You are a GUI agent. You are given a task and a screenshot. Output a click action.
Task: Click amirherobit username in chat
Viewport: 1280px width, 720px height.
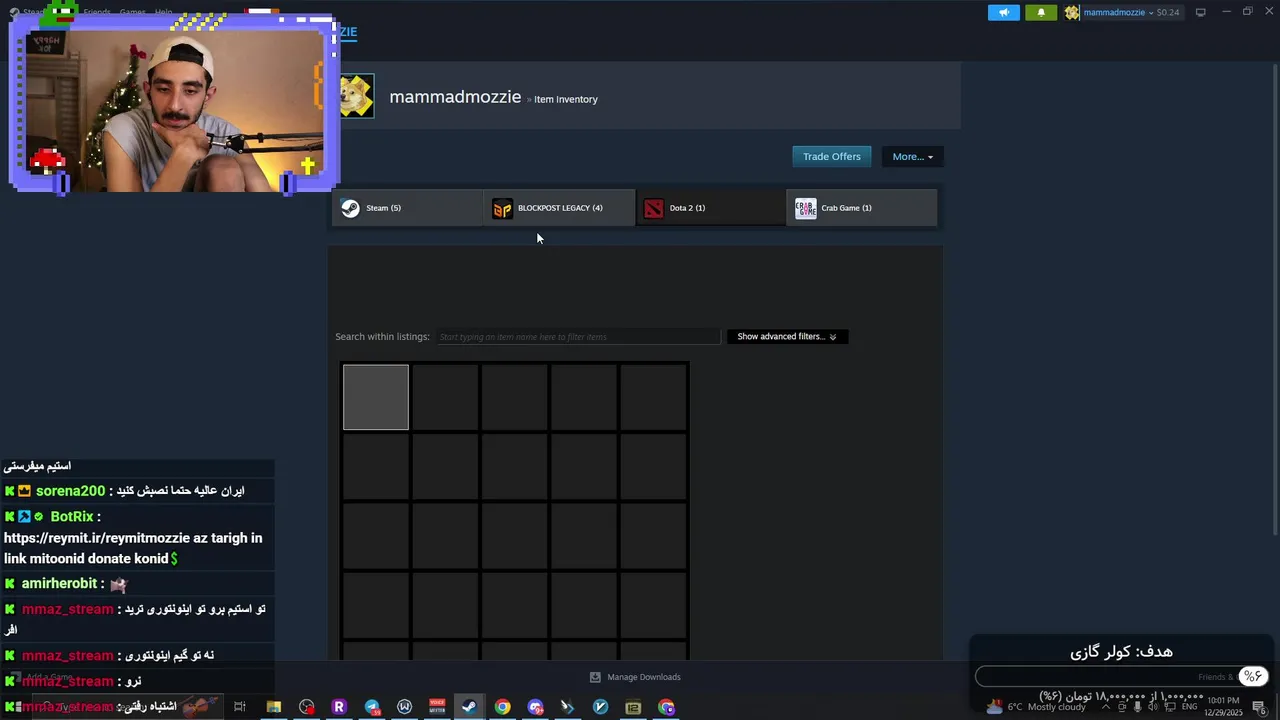coord(59,584)
